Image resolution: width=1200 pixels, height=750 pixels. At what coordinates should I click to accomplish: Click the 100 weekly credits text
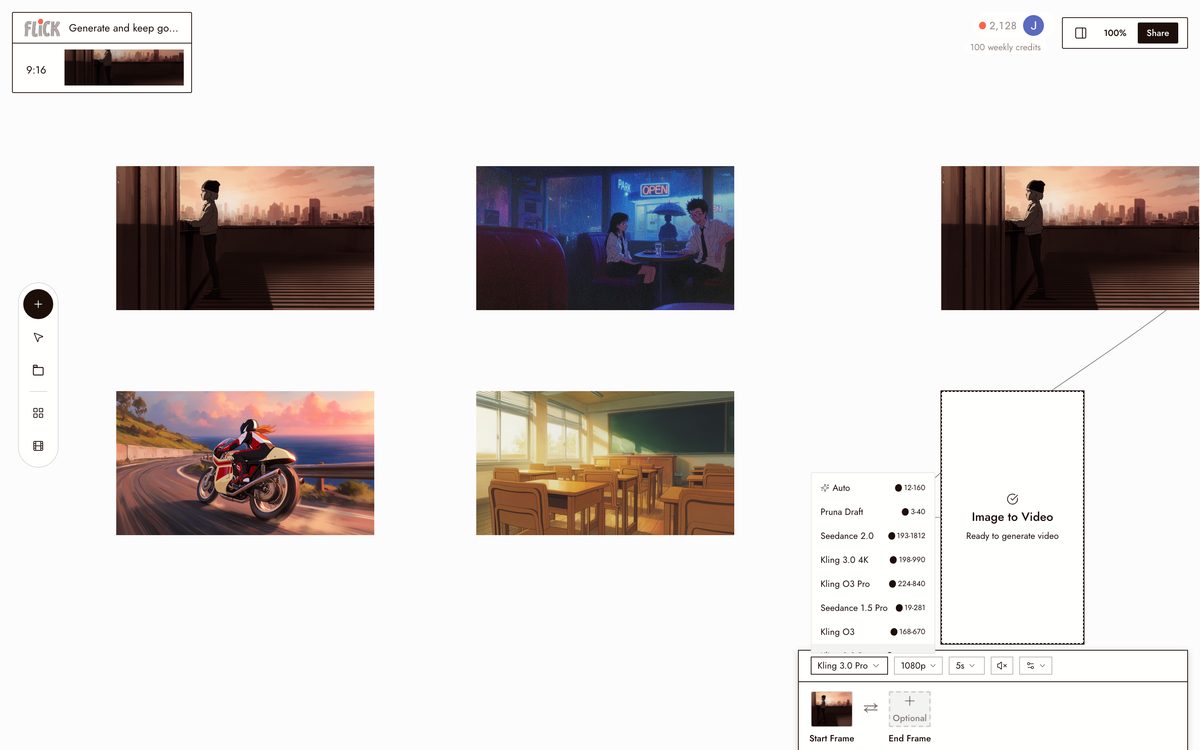coord(1005,48)
